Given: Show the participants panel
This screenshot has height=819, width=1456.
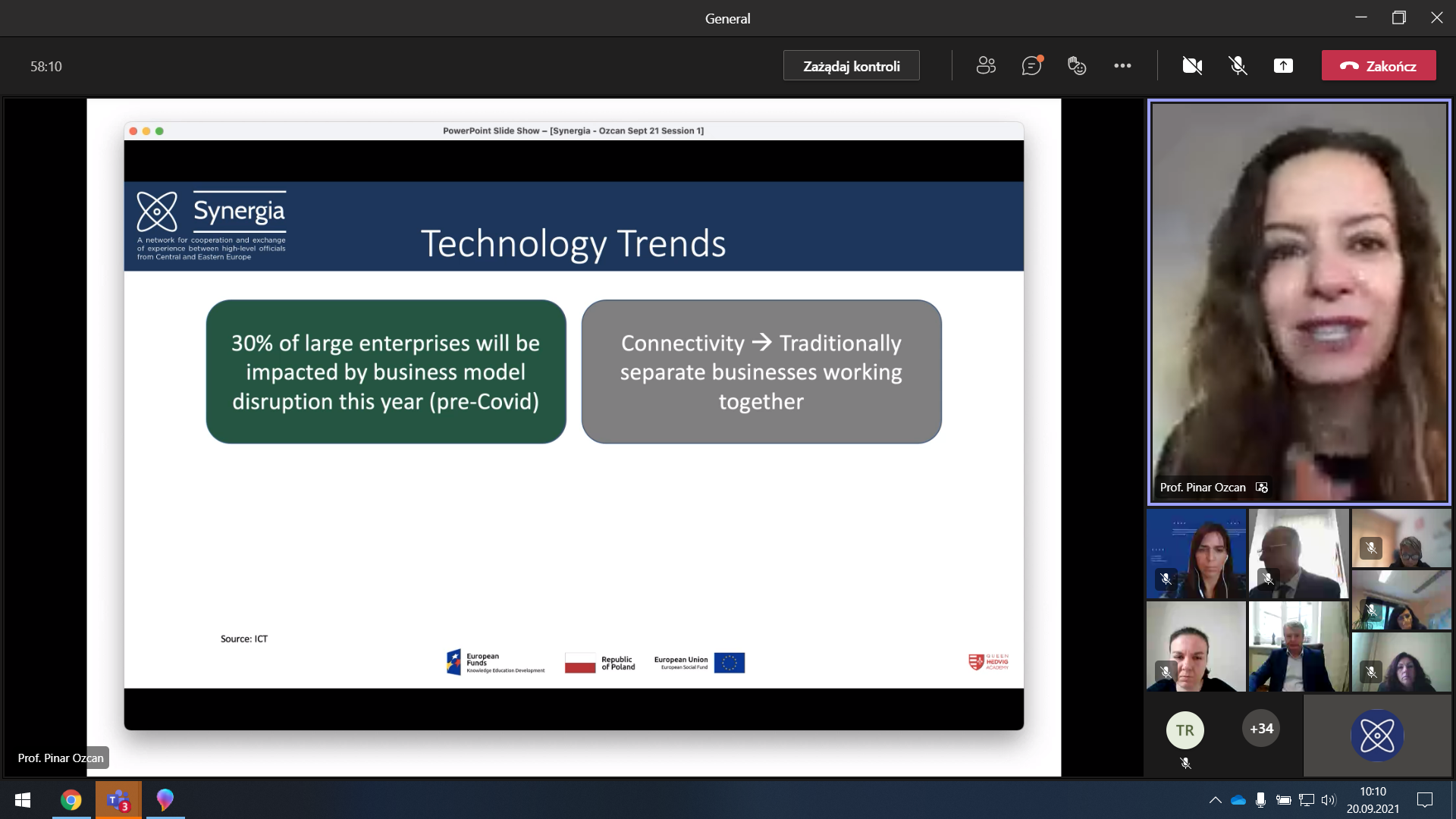Looking at the screenshot, I should (986, 66).
